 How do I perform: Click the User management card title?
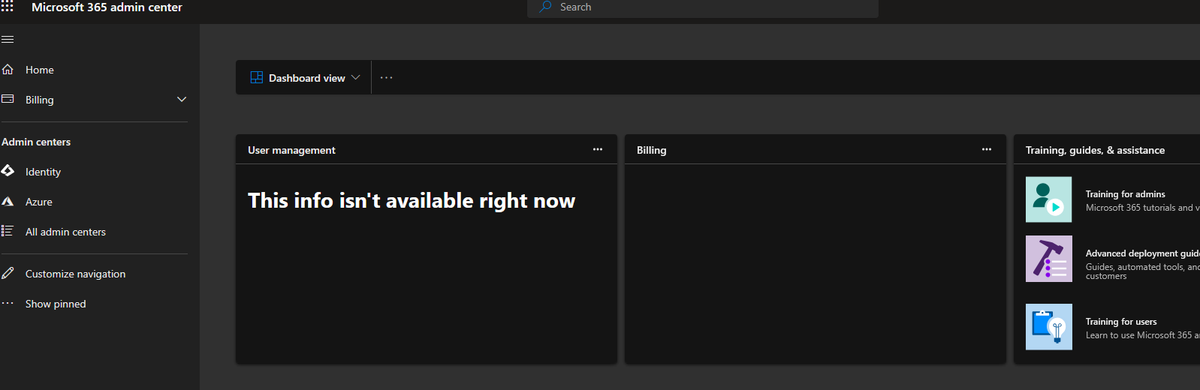point(292,150)
